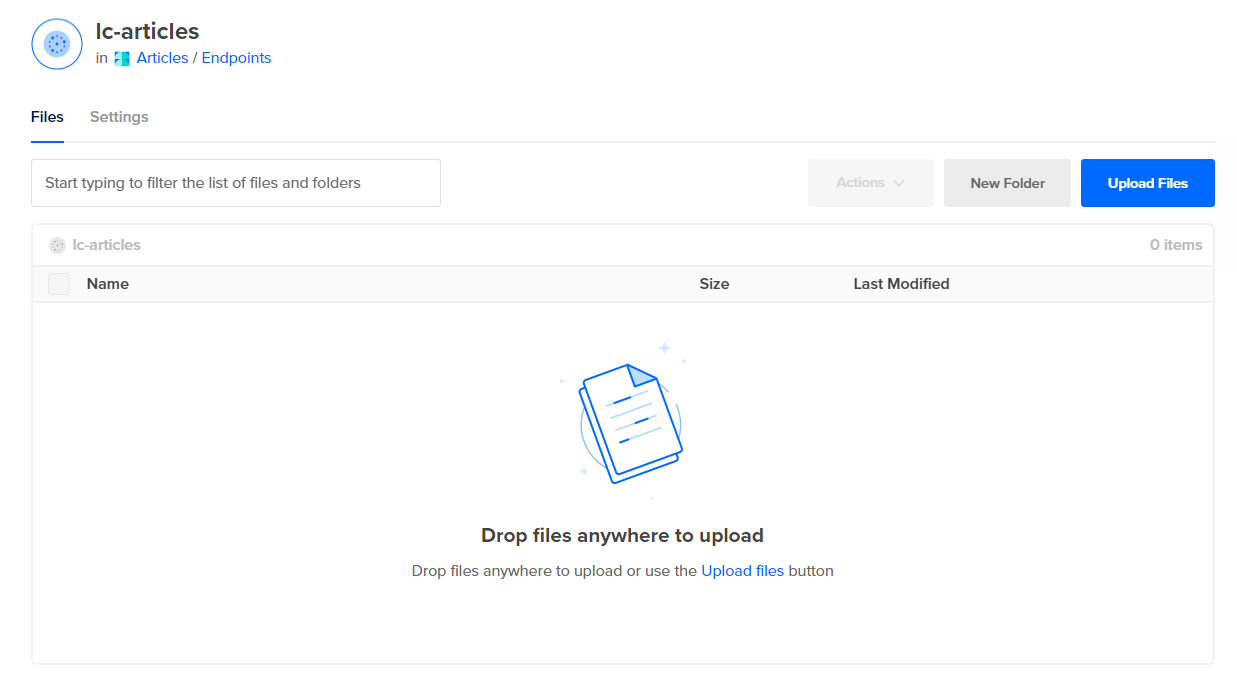Click the 0 items count text
Viewport: 1237px width, 683px height.
pos(1176,245)
